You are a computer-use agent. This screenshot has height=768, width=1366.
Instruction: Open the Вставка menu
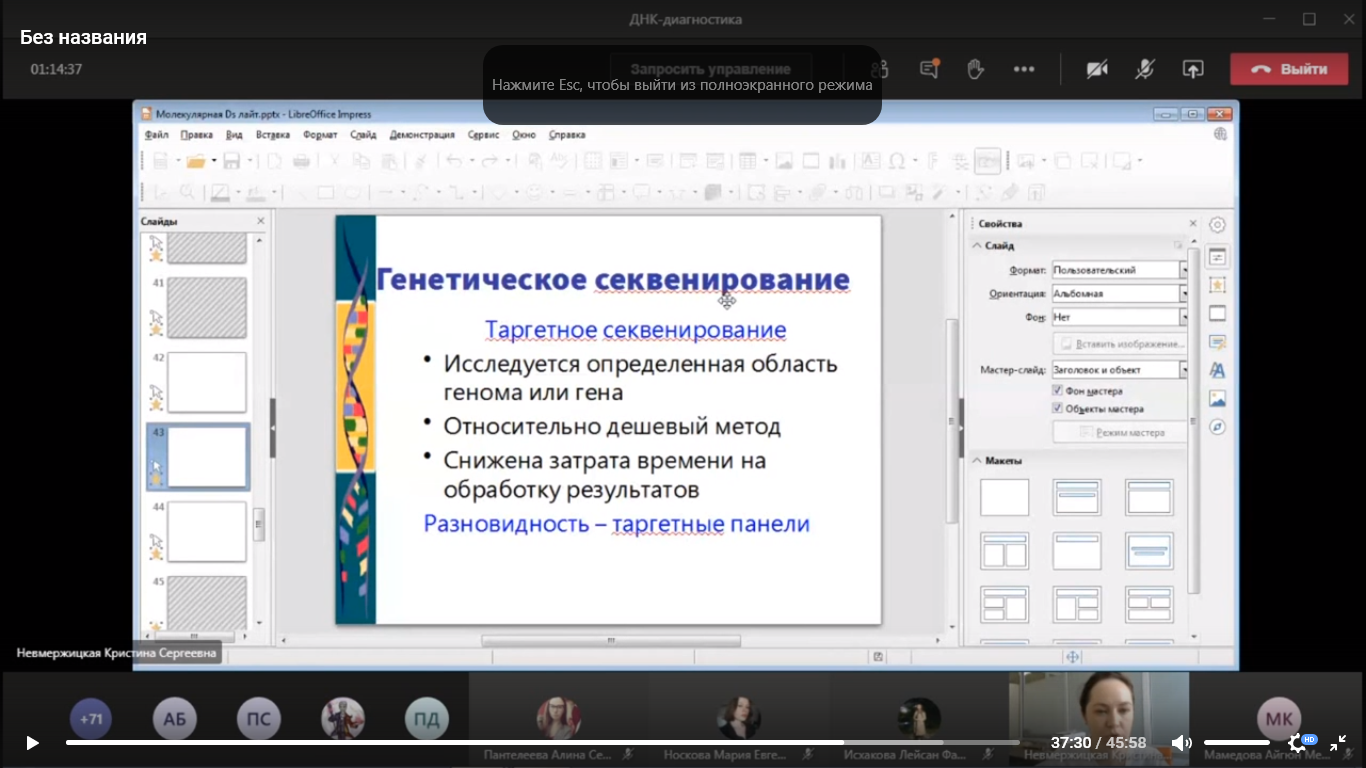273,134
